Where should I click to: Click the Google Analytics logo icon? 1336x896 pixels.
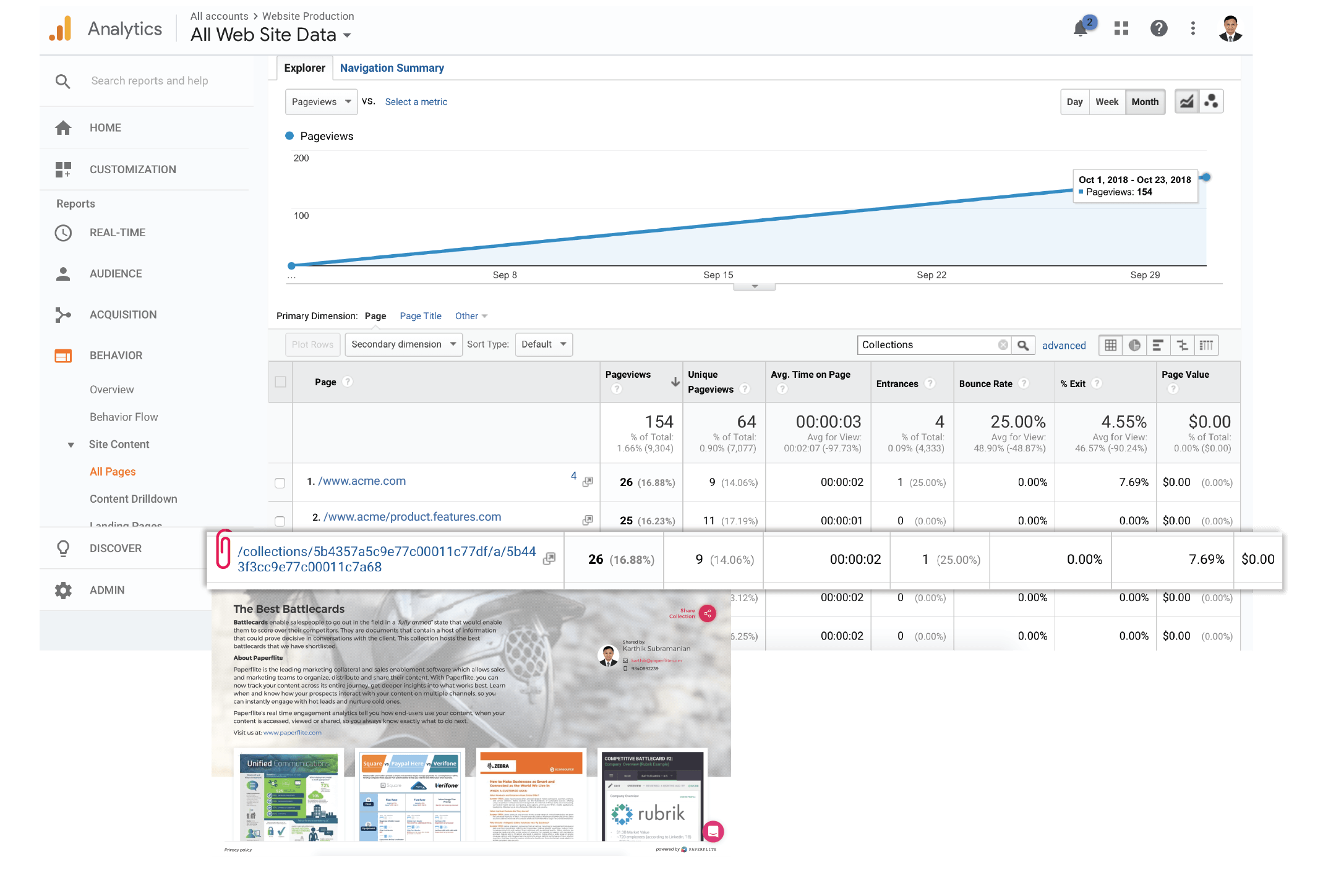click(61, 28)
